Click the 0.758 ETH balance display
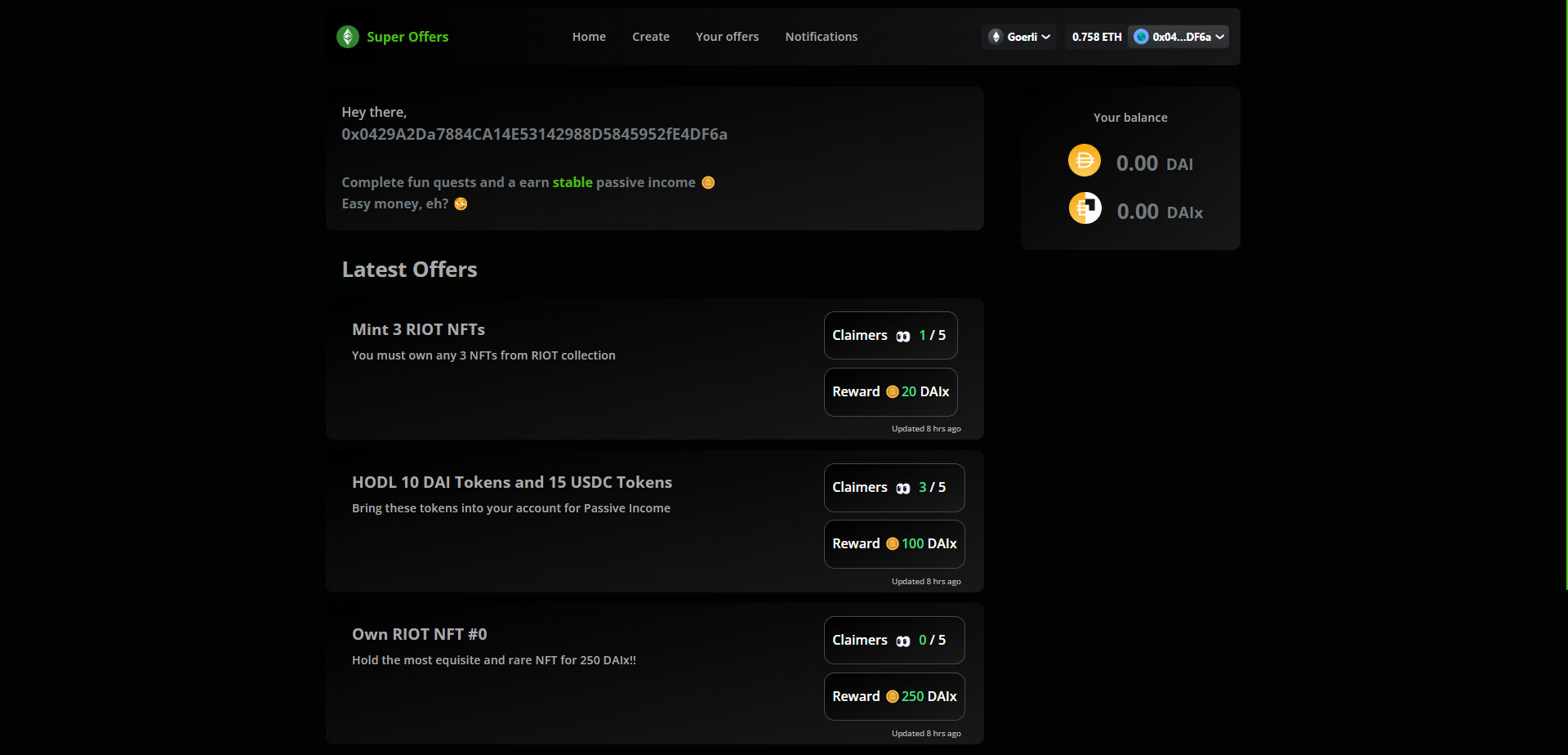The height and width of the screenshot is (755, 1568). 1096,37
